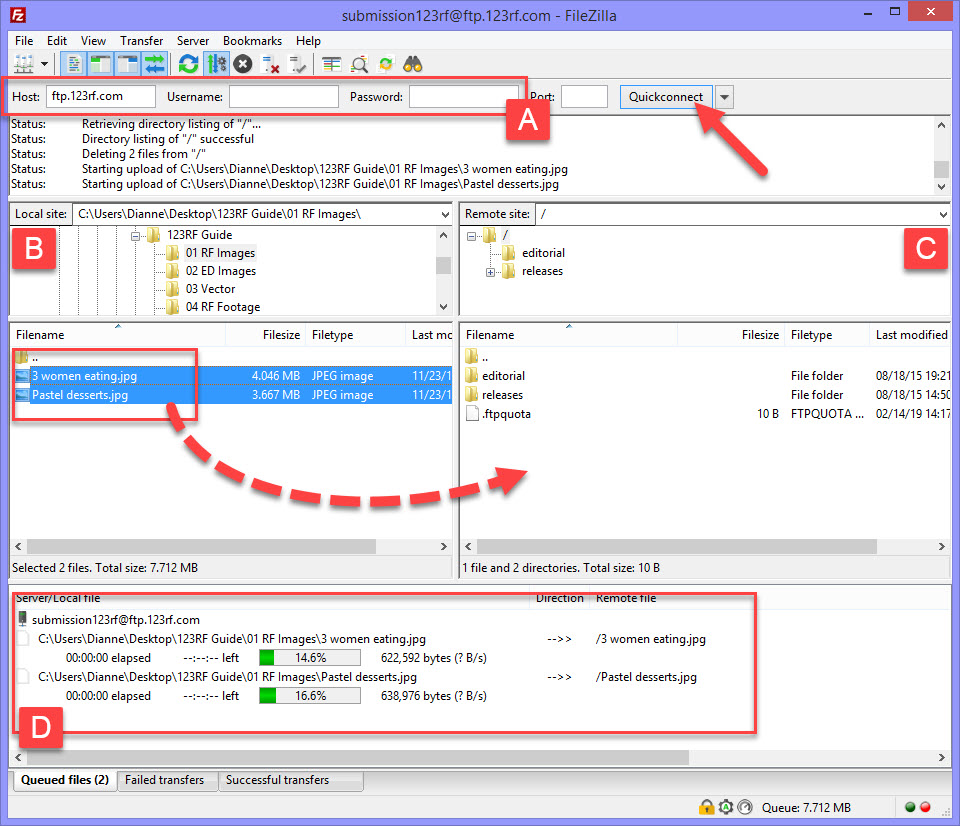
Task: Open the Site Manager
Action: (x=24, y=64)
